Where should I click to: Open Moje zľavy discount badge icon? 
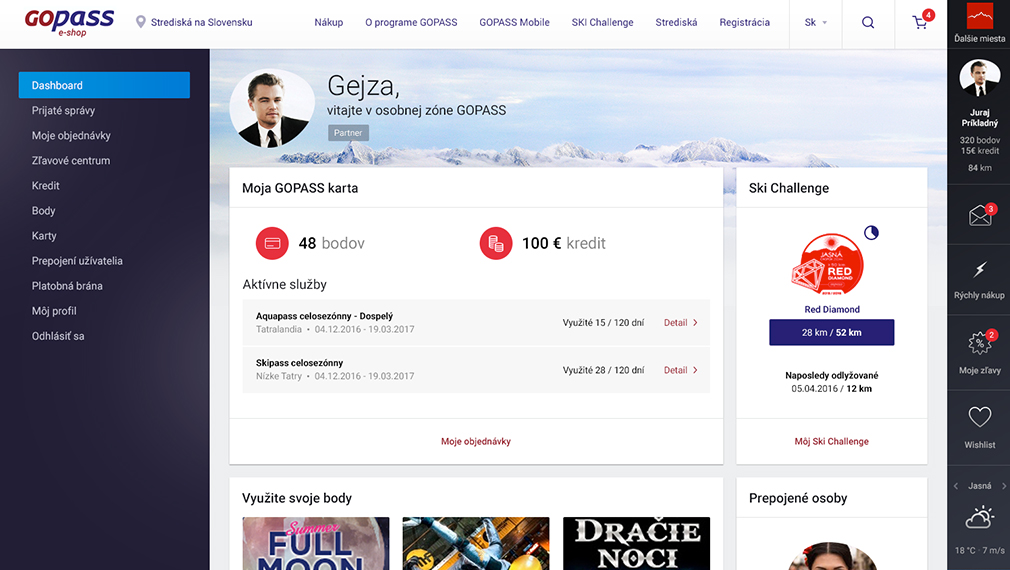980,343
